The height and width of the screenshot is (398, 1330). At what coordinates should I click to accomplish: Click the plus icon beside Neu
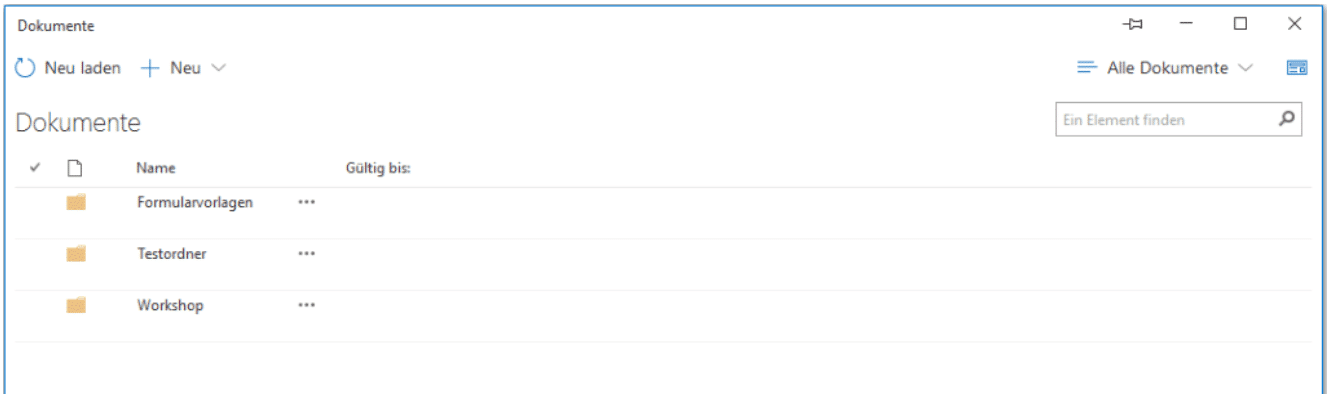[149, 69]
